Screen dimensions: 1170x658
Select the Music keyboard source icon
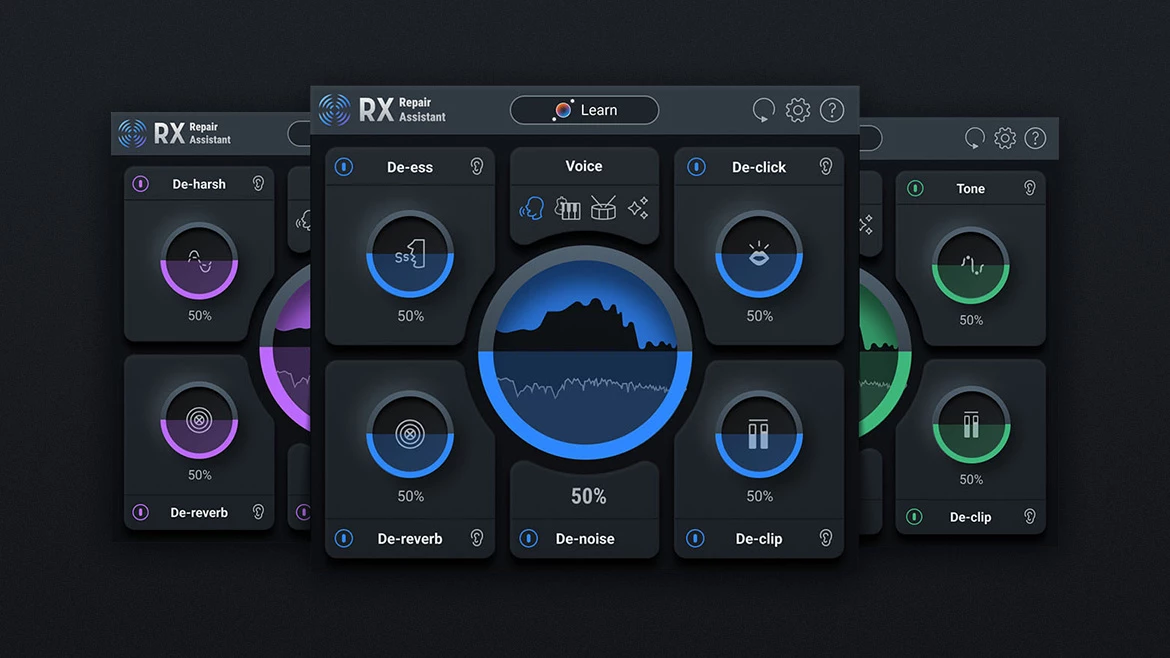(x=567, y=207)
